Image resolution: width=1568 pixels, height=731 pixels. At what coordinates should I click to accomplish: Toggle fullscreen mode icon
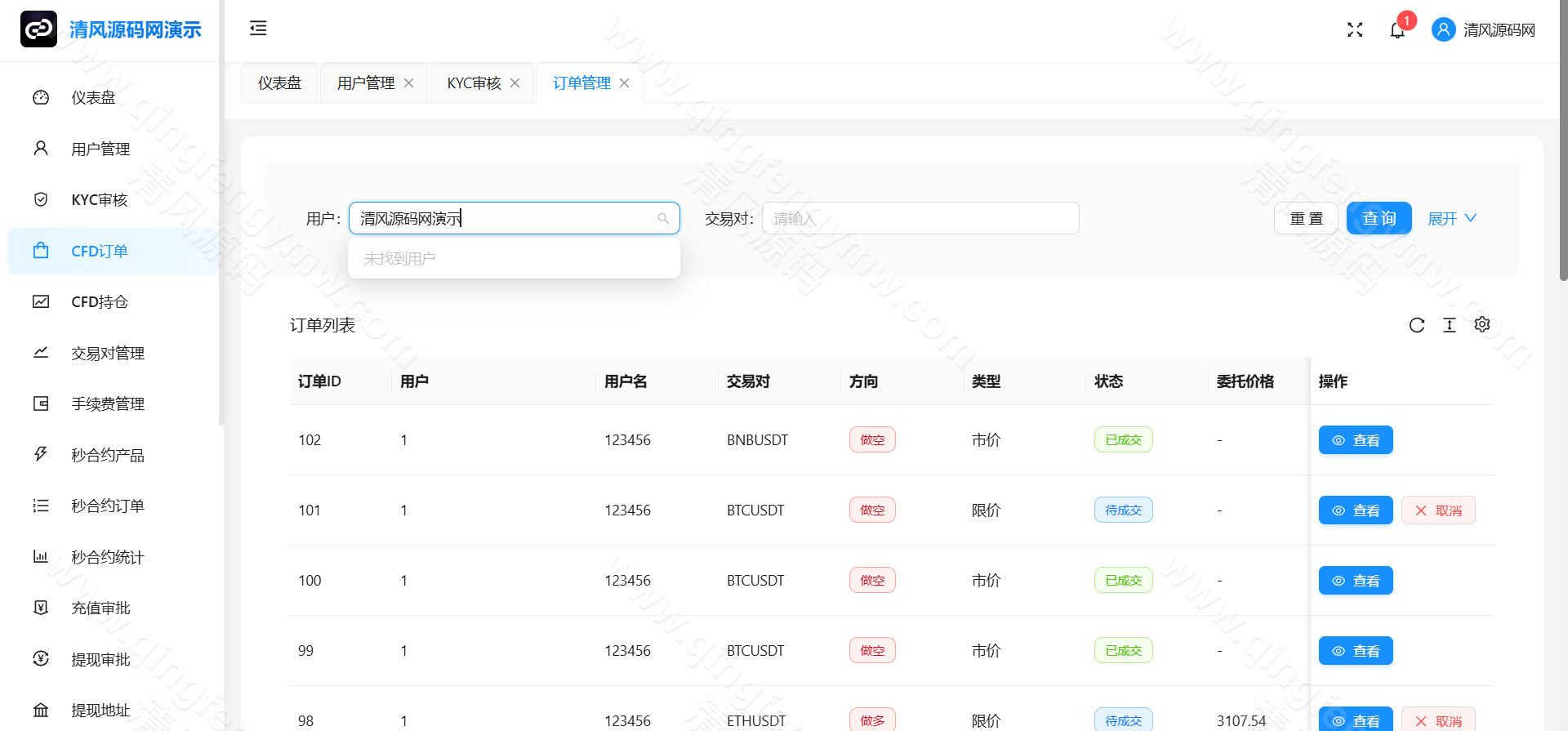[1355, 30]
